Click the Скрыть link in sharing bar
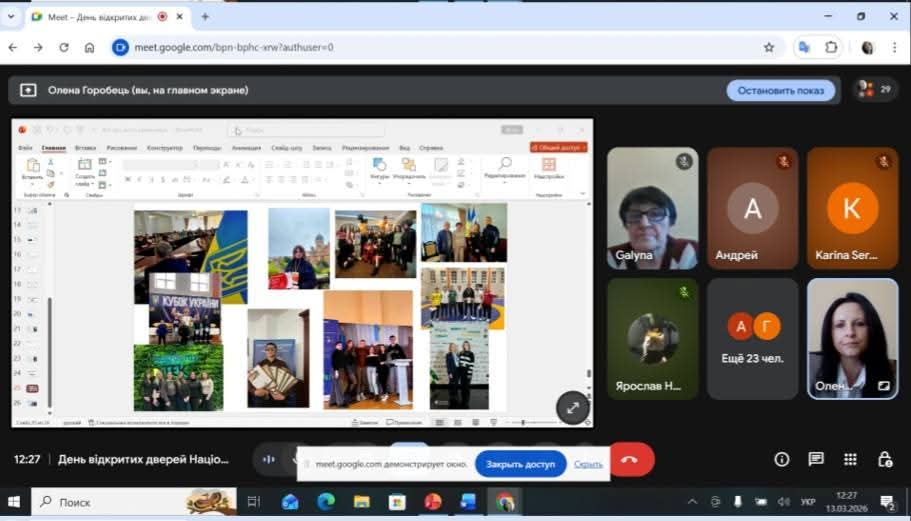This screenshot has height=521, width=911. (x=588, y=464)
